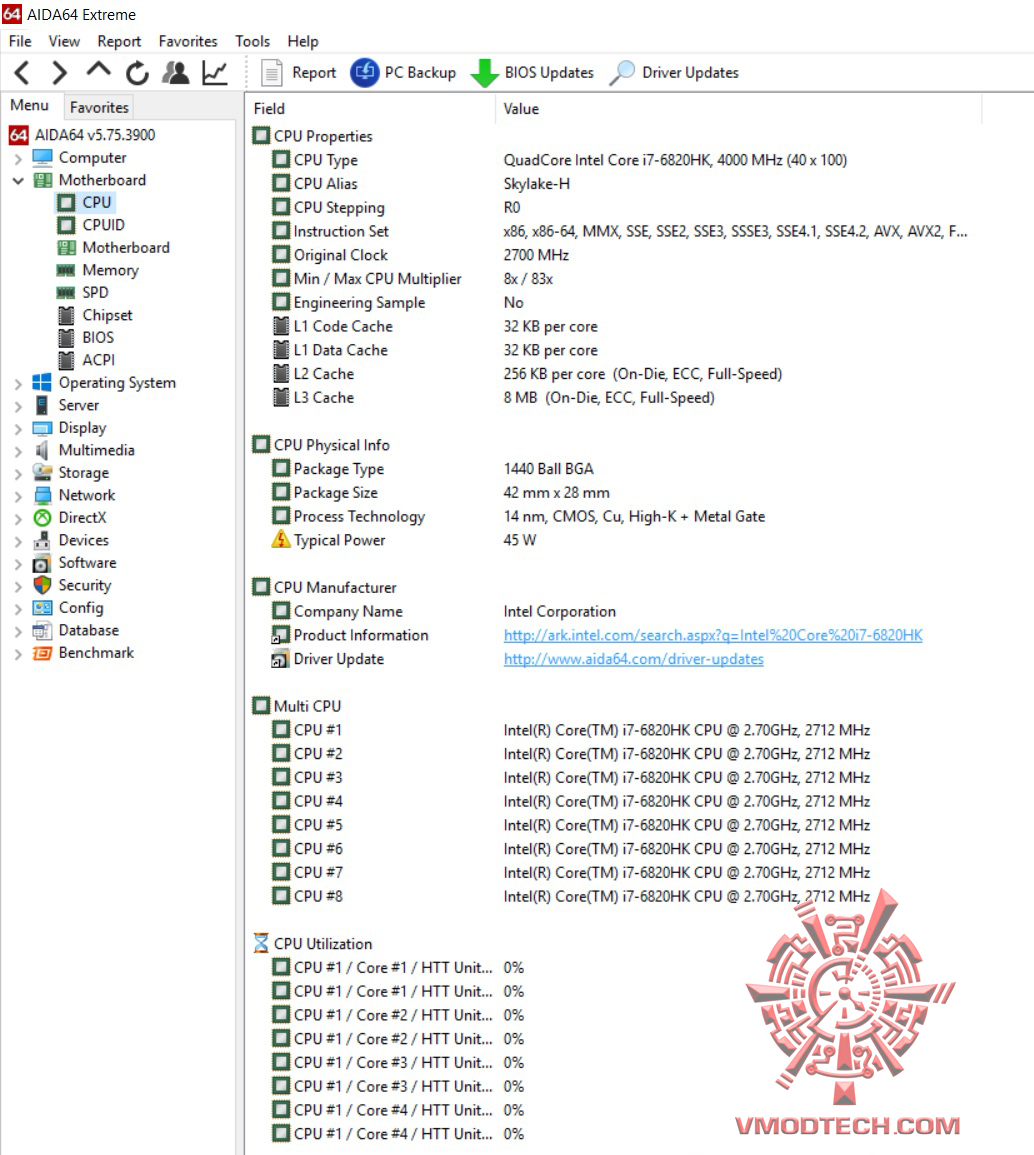Click the Benchmark orange icon
This screenshot has height=1155, width=1034.
point(43,653)
